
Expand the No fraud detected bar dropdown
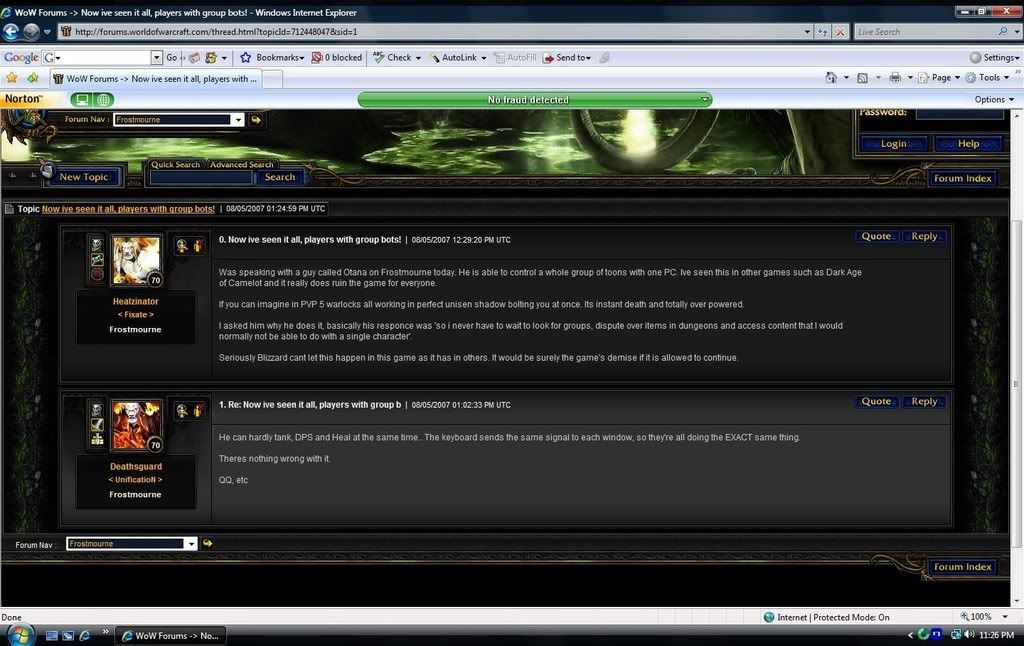[x=705, y=100]
